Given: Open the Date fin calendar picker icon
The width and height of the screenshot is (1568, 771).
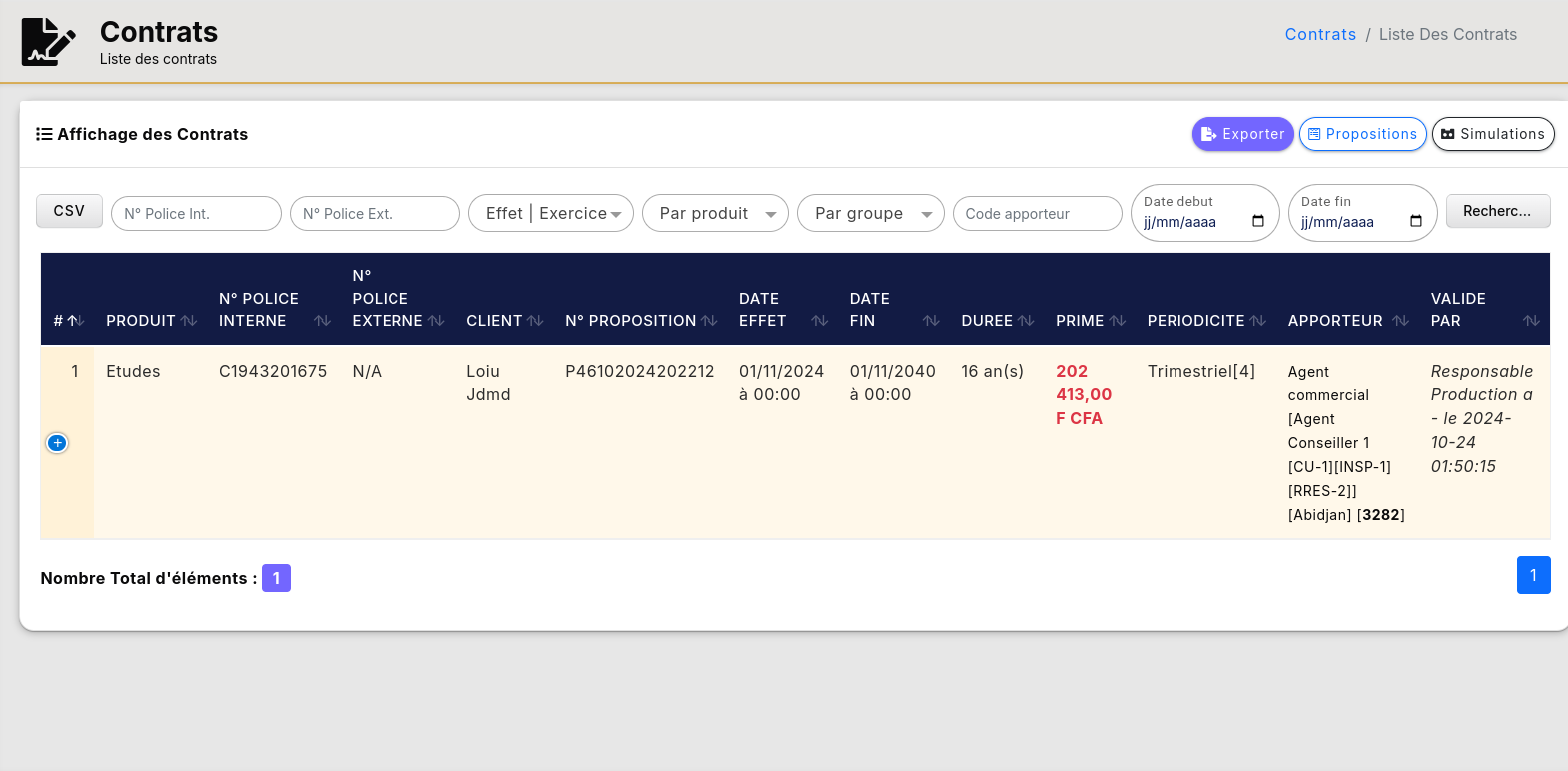Looking at the screenshot, I should tap(1415, 222).
